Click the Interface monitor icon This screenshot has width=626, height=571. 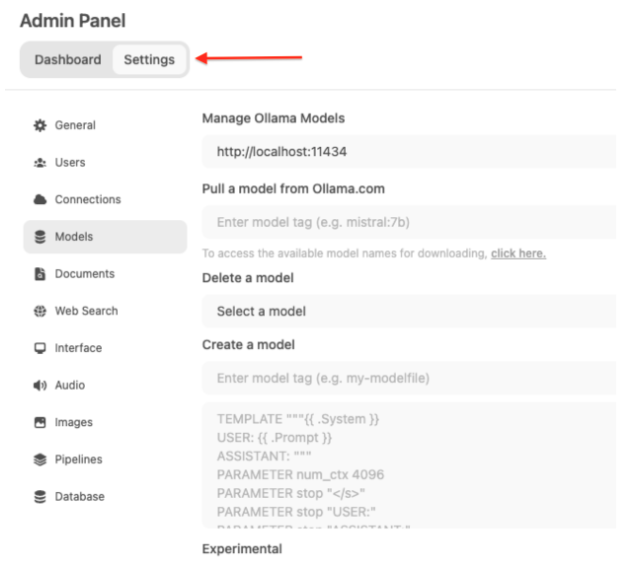[40, 348]
